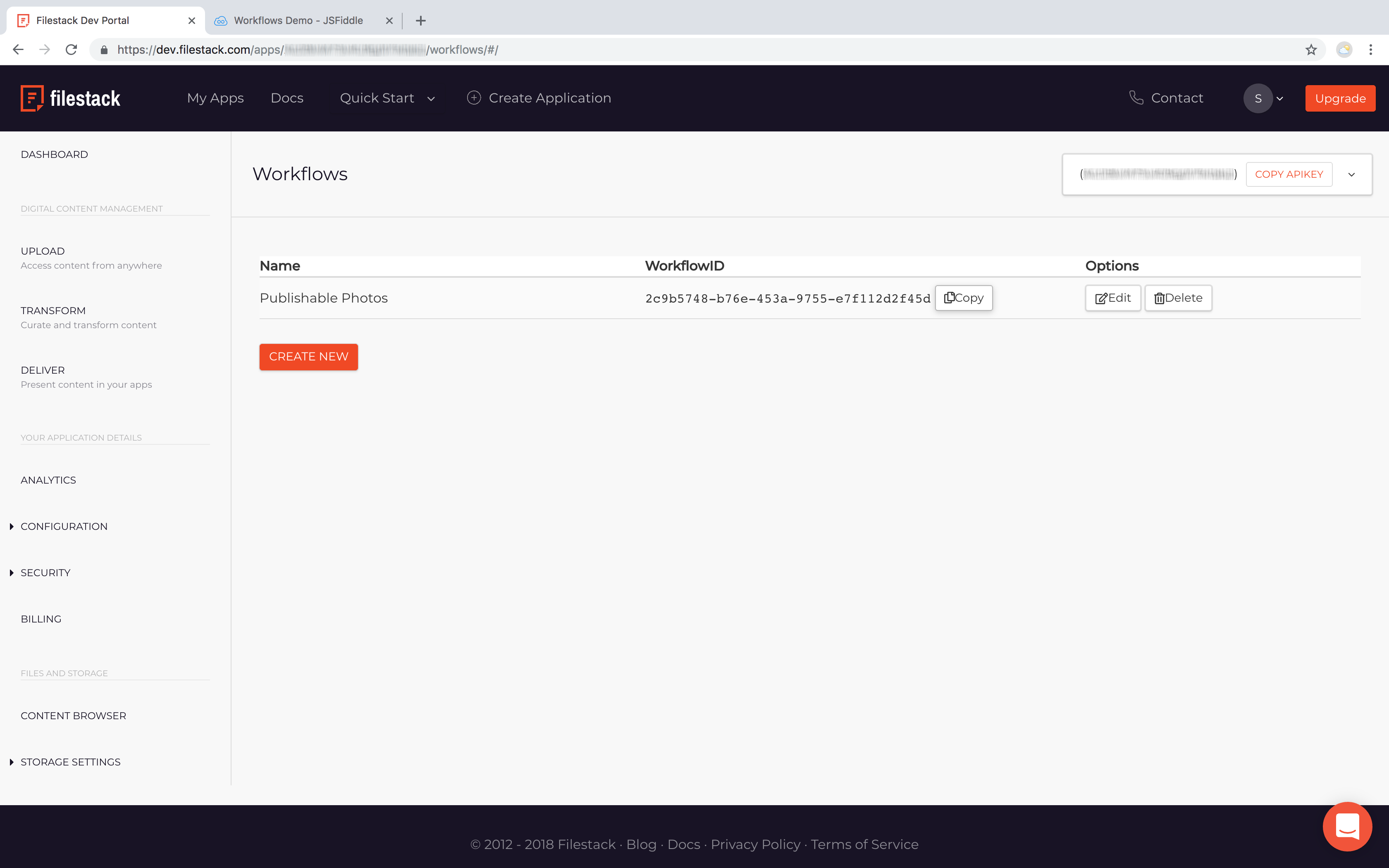Edit the Publishable Photos workflow

(1113, 298)
